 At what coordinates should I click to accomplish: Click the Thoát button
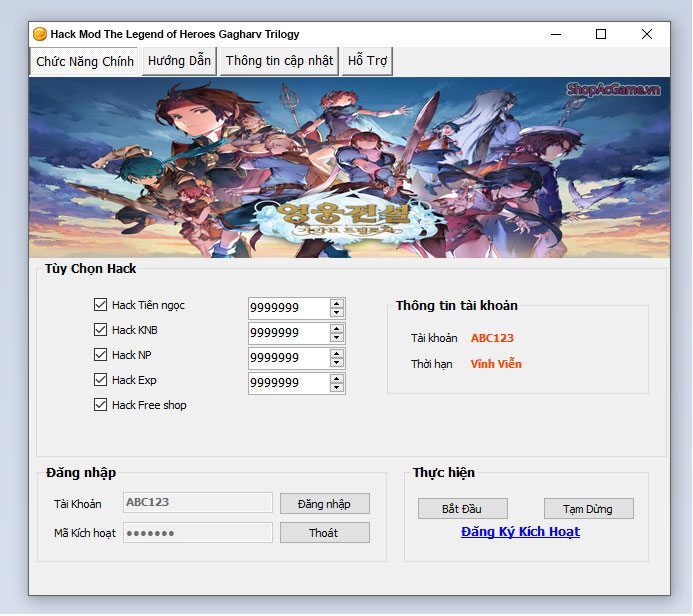324,533
